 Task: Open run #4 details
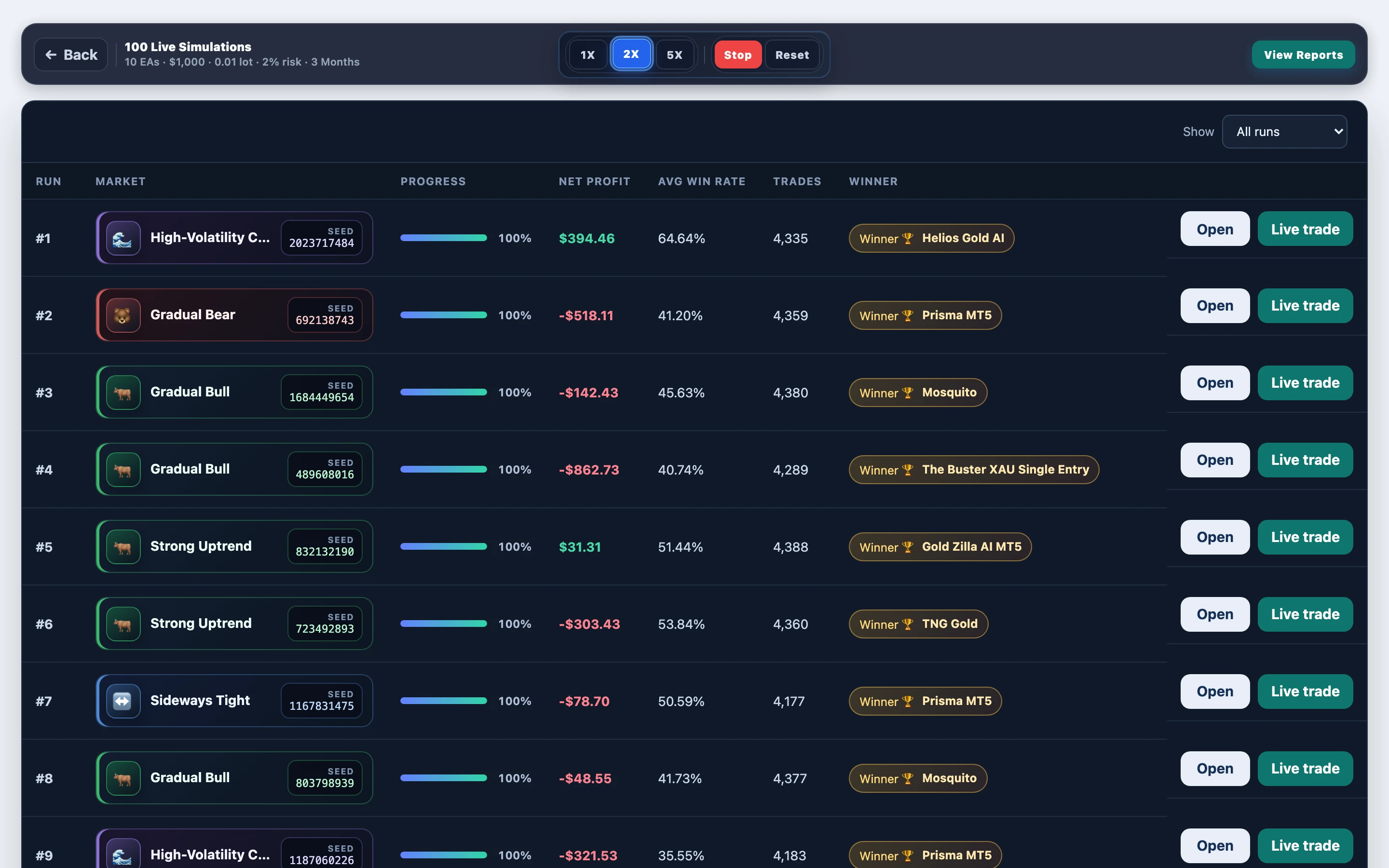pos(1214,460)
